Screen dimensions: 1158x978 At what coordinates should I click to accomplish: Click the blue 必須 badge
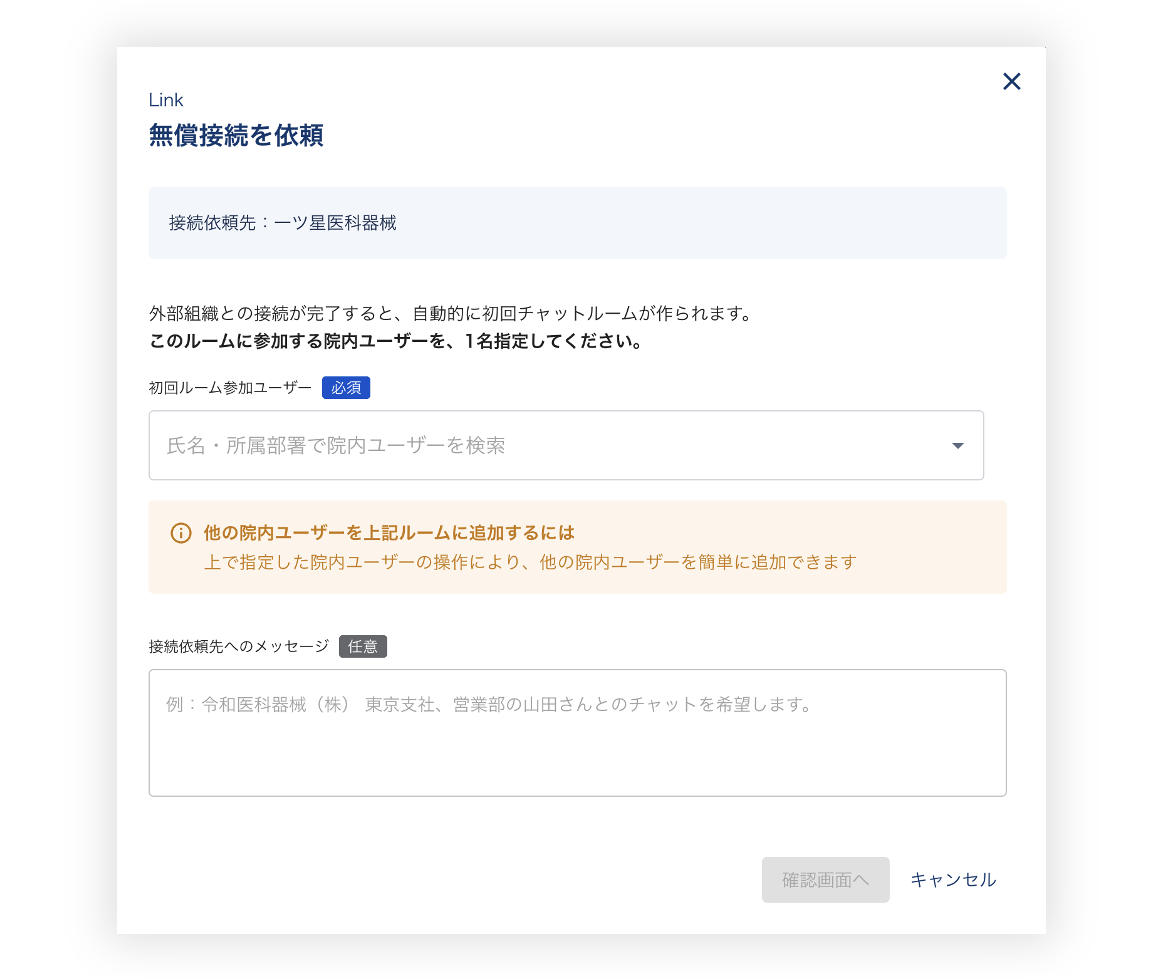pyautogui.click(x=346, y=388)
